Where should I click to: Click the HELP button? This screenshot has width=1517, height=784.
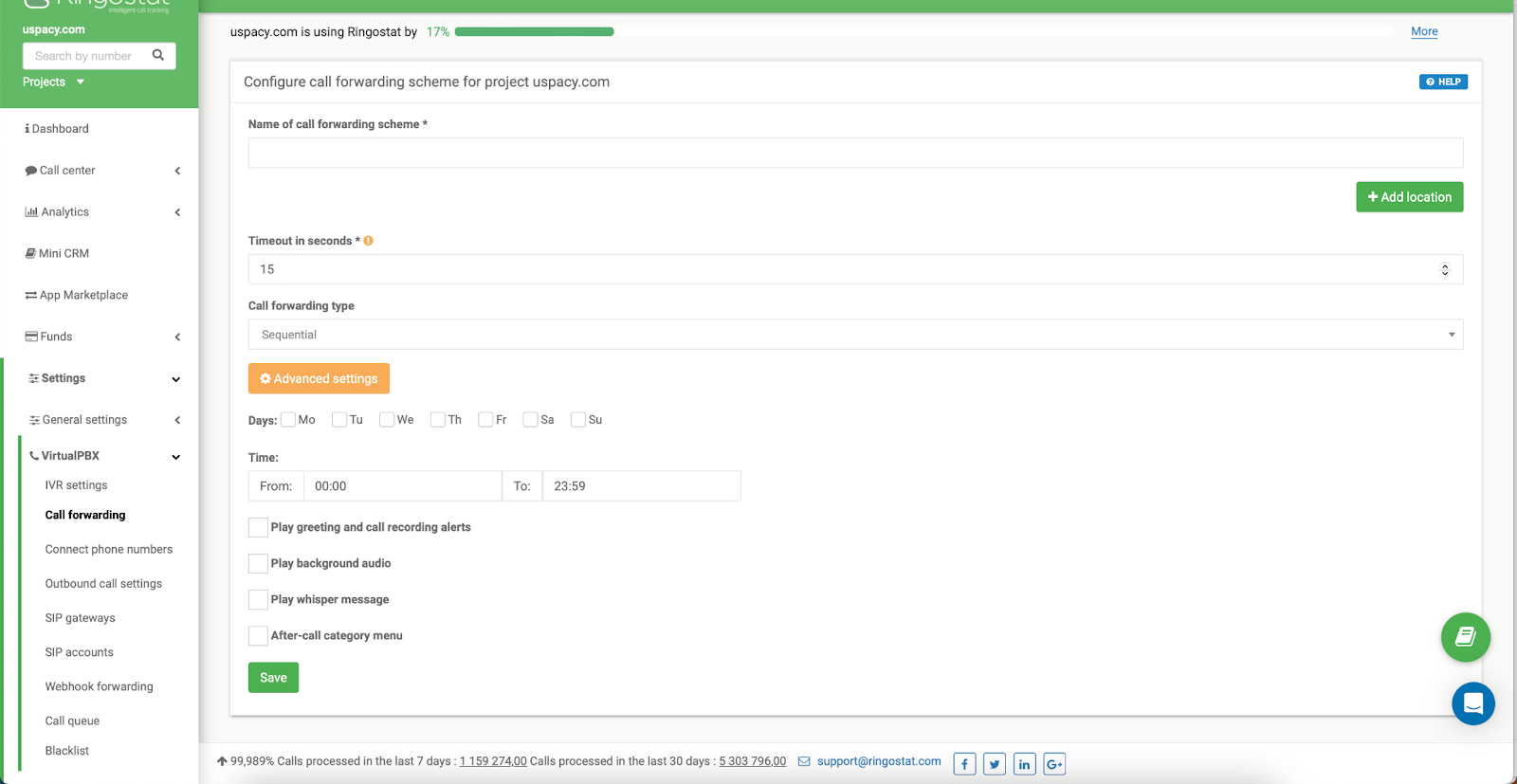click(x=1443, y=82)
